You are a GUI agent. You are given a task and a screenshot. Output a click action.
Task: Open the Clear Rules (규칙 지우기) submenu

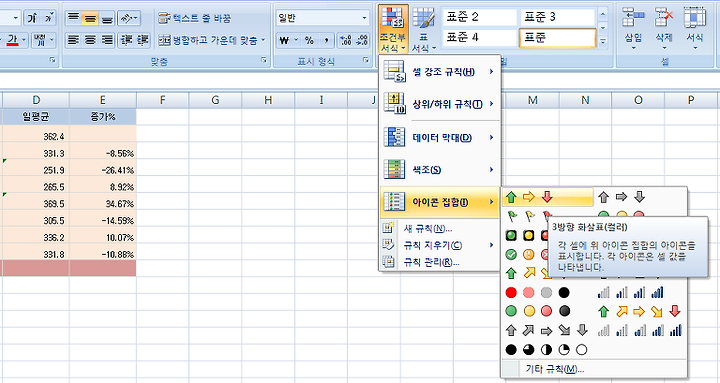click(x=439, y=245)
